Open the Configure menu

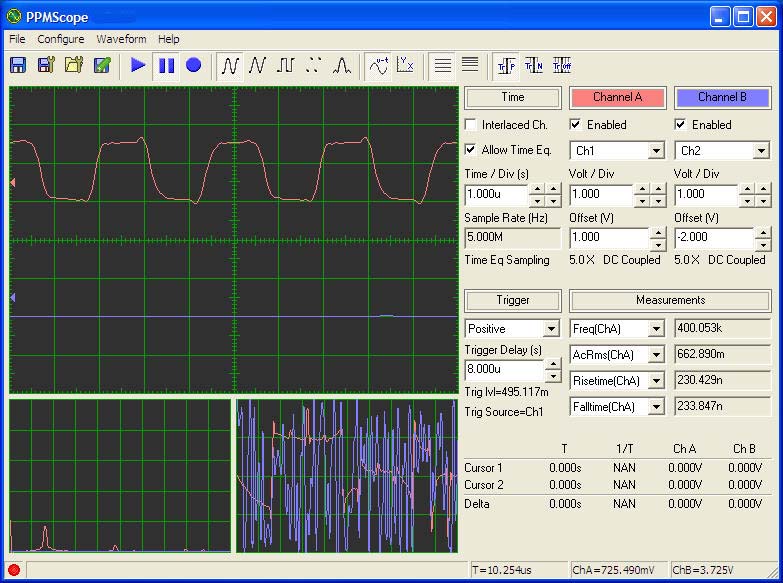[61, 39]
